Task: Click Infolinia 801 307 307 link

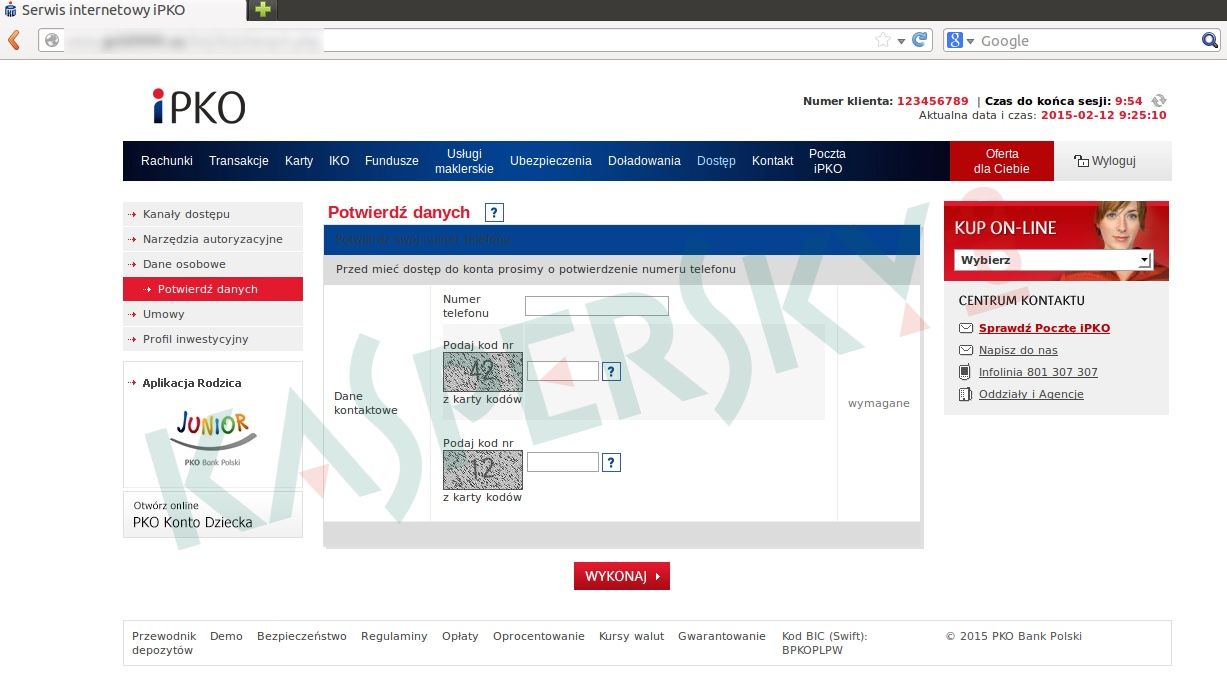Action: [1038, 372]
